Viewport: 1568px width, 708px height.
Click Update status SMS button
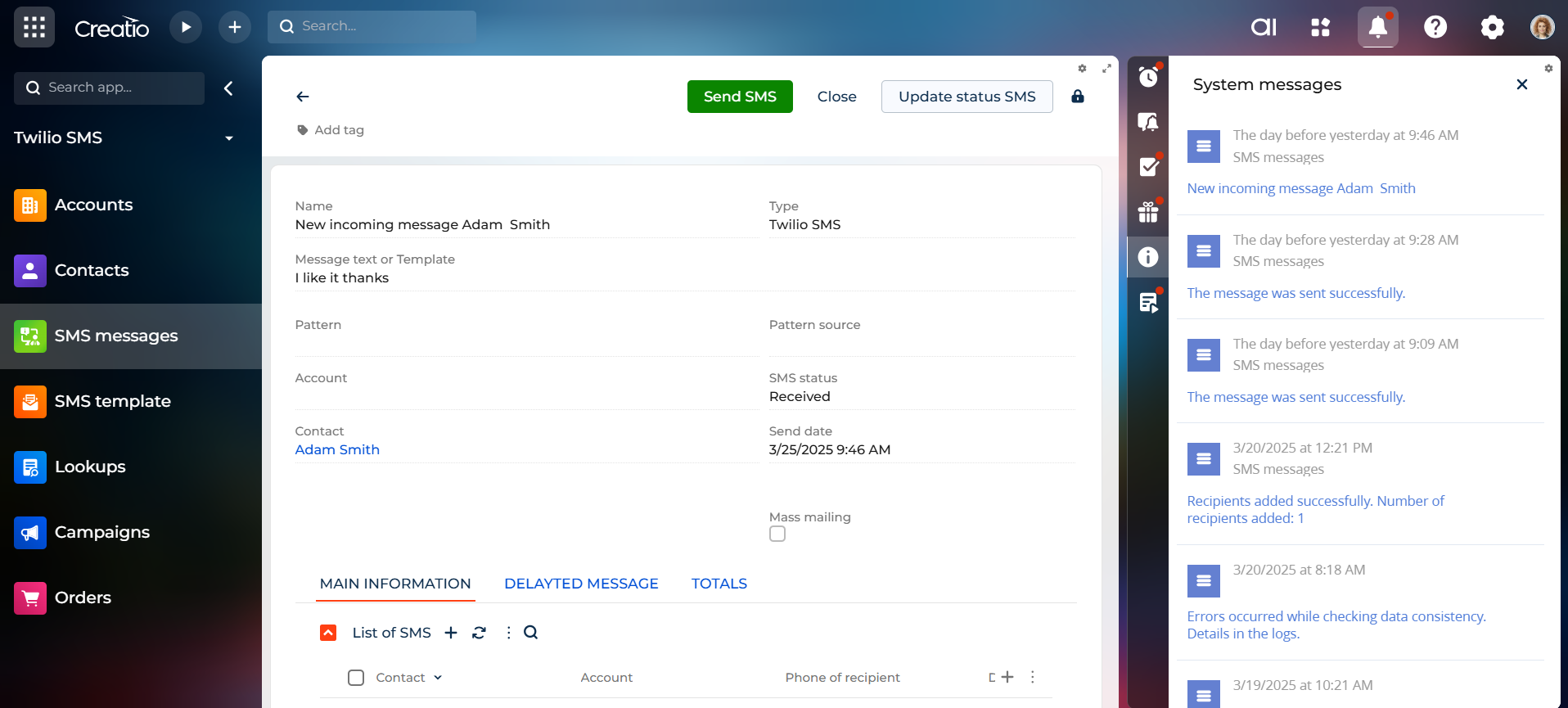click(966, 97)
